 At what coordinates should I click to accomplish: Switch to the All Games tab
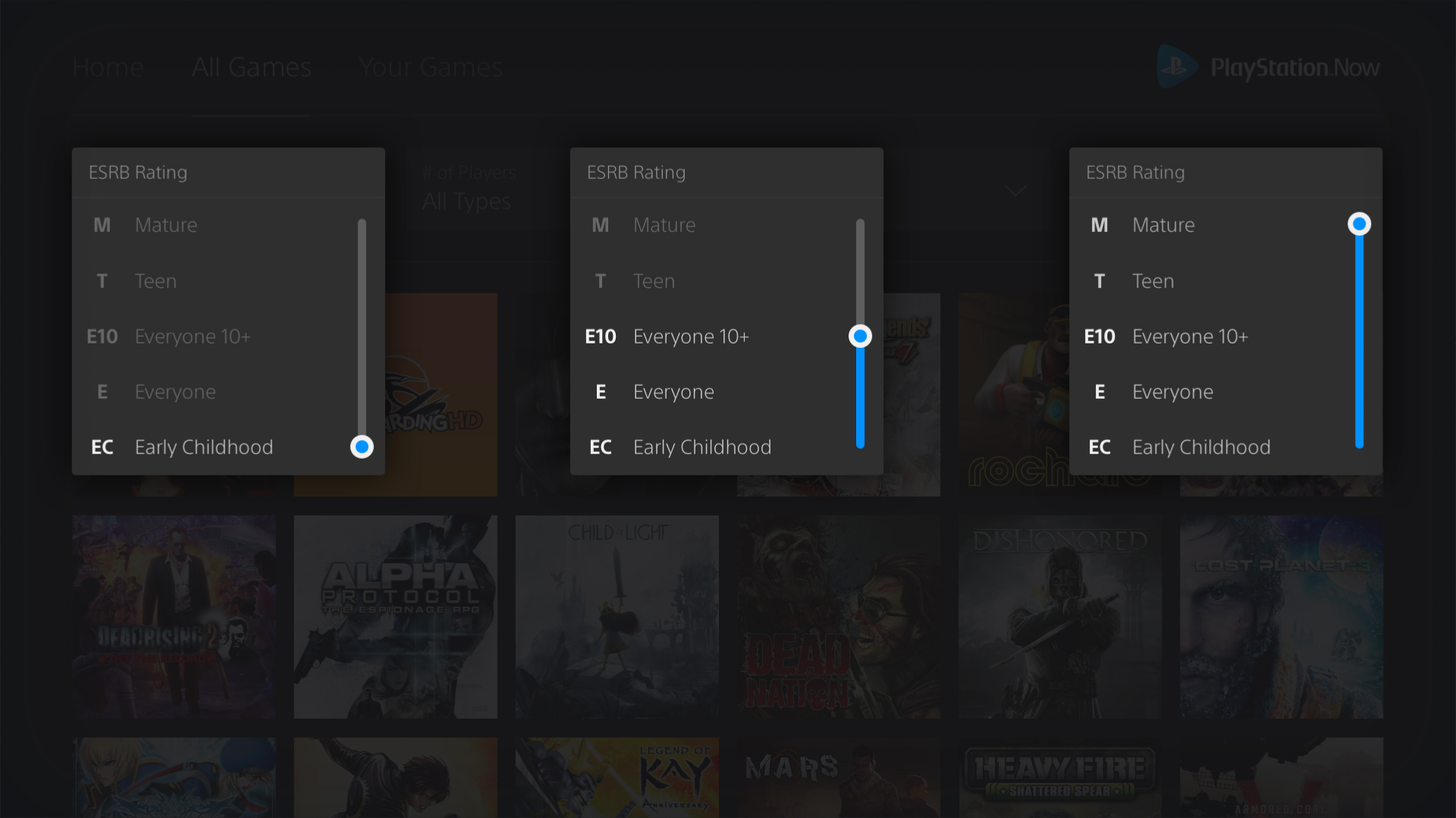coord(251,67)
